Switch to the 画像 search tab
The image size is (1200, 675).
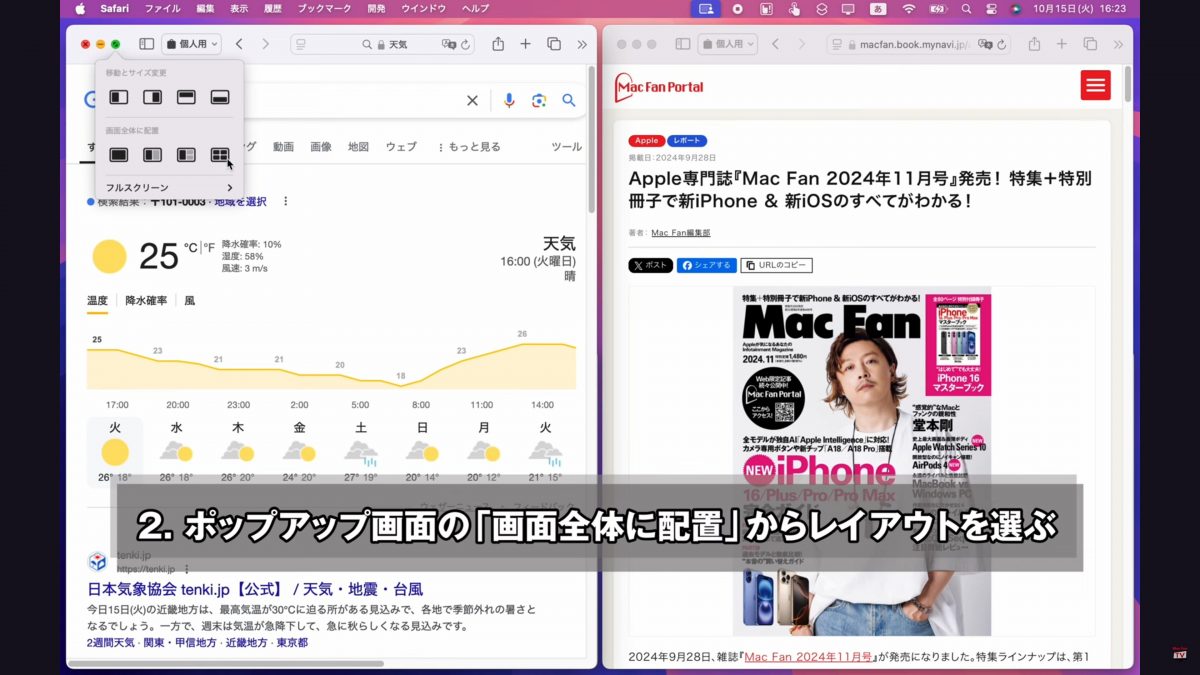coord(321,147)
